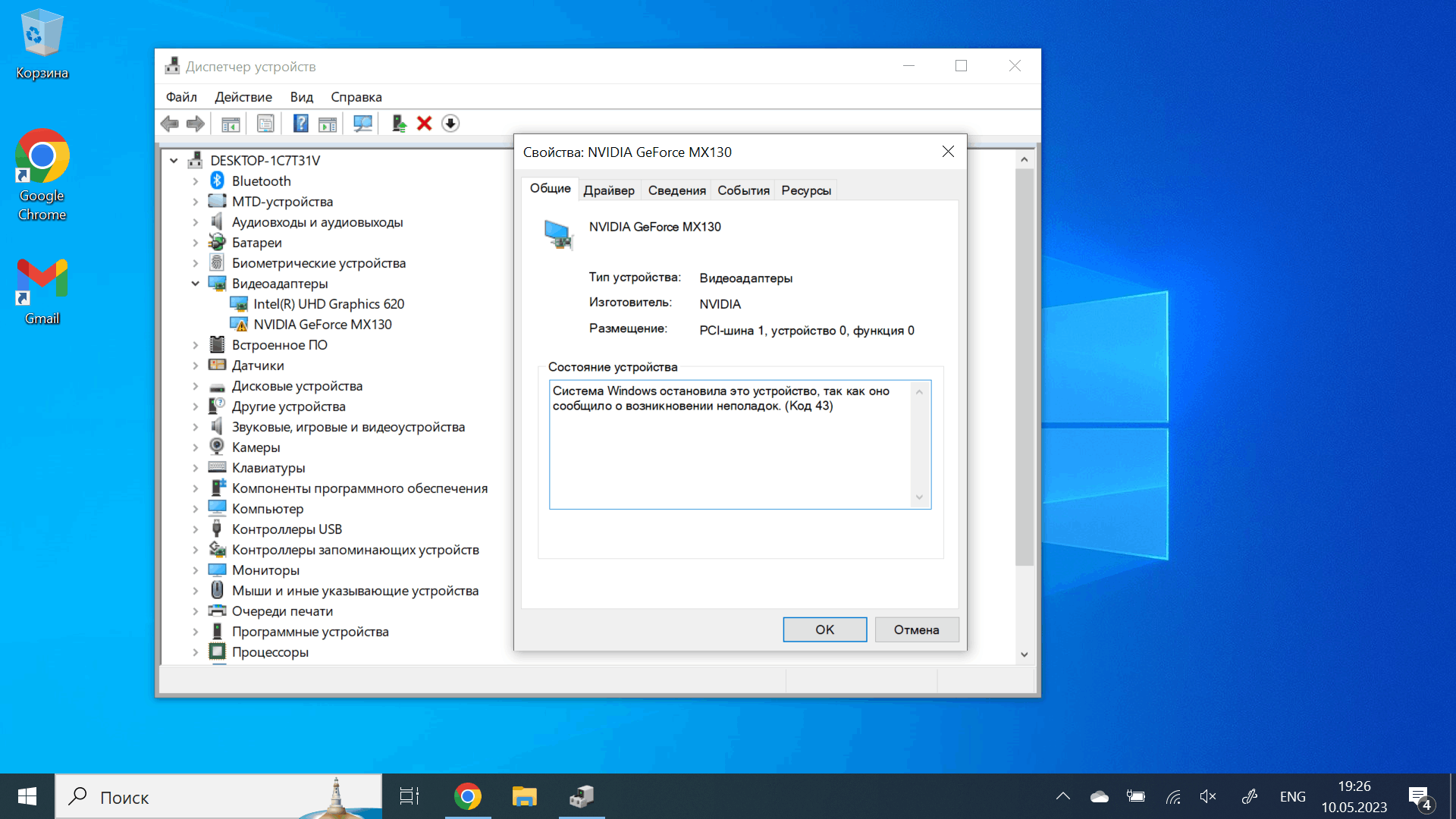Viewport: 1456px width, 819px height.
Task: Expand Аудиовходы и аудиовыходы arrow
Action: coord(195,222)
